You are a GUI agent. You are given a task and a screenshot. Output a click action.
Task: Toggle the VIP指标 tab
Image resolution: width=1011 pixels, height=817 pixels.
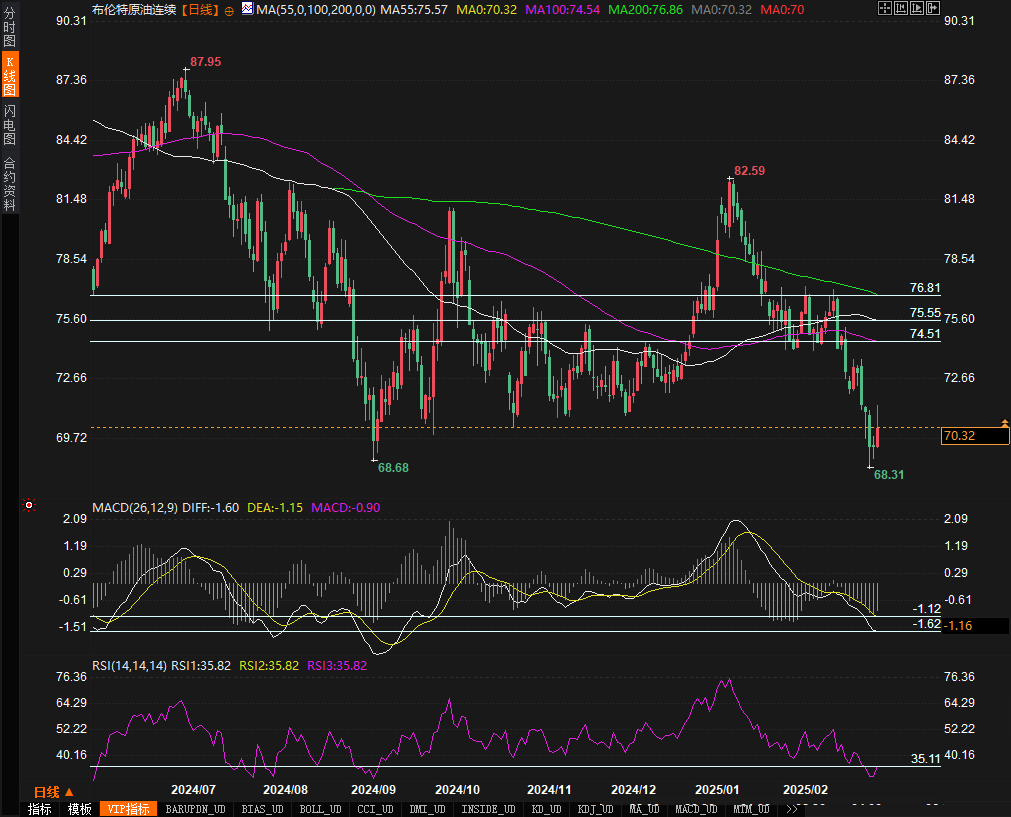pos(129,809)
